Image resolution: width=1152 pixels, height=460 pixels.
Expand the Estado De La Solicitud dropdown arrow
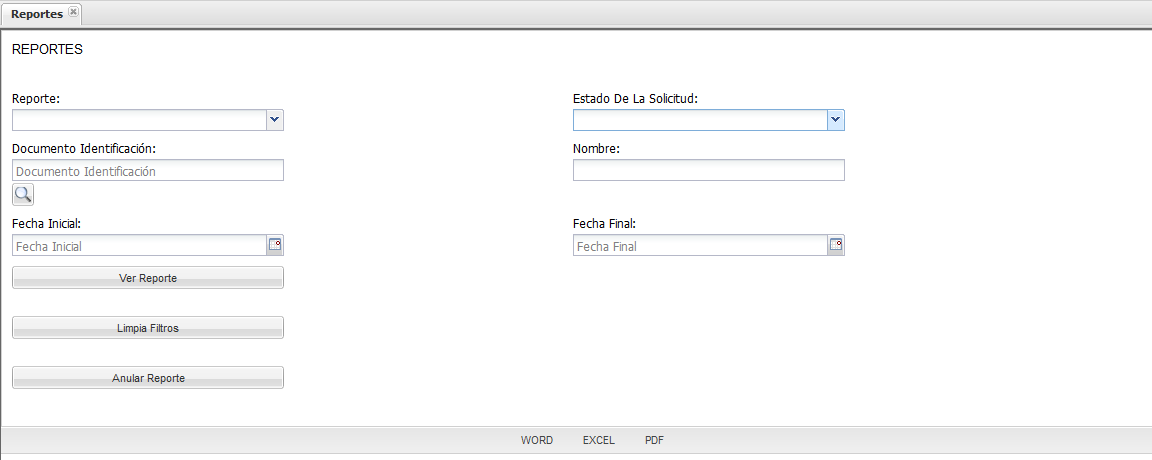[x=836, y=120]
